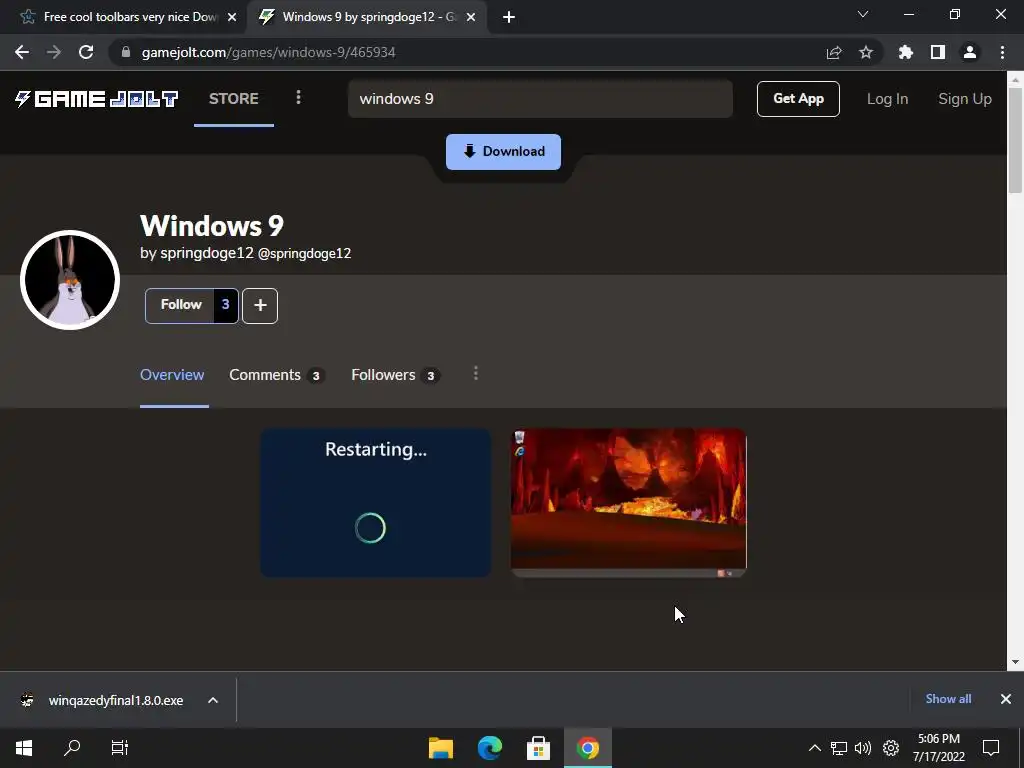Go back to the previous page

(x=22, y=52)
